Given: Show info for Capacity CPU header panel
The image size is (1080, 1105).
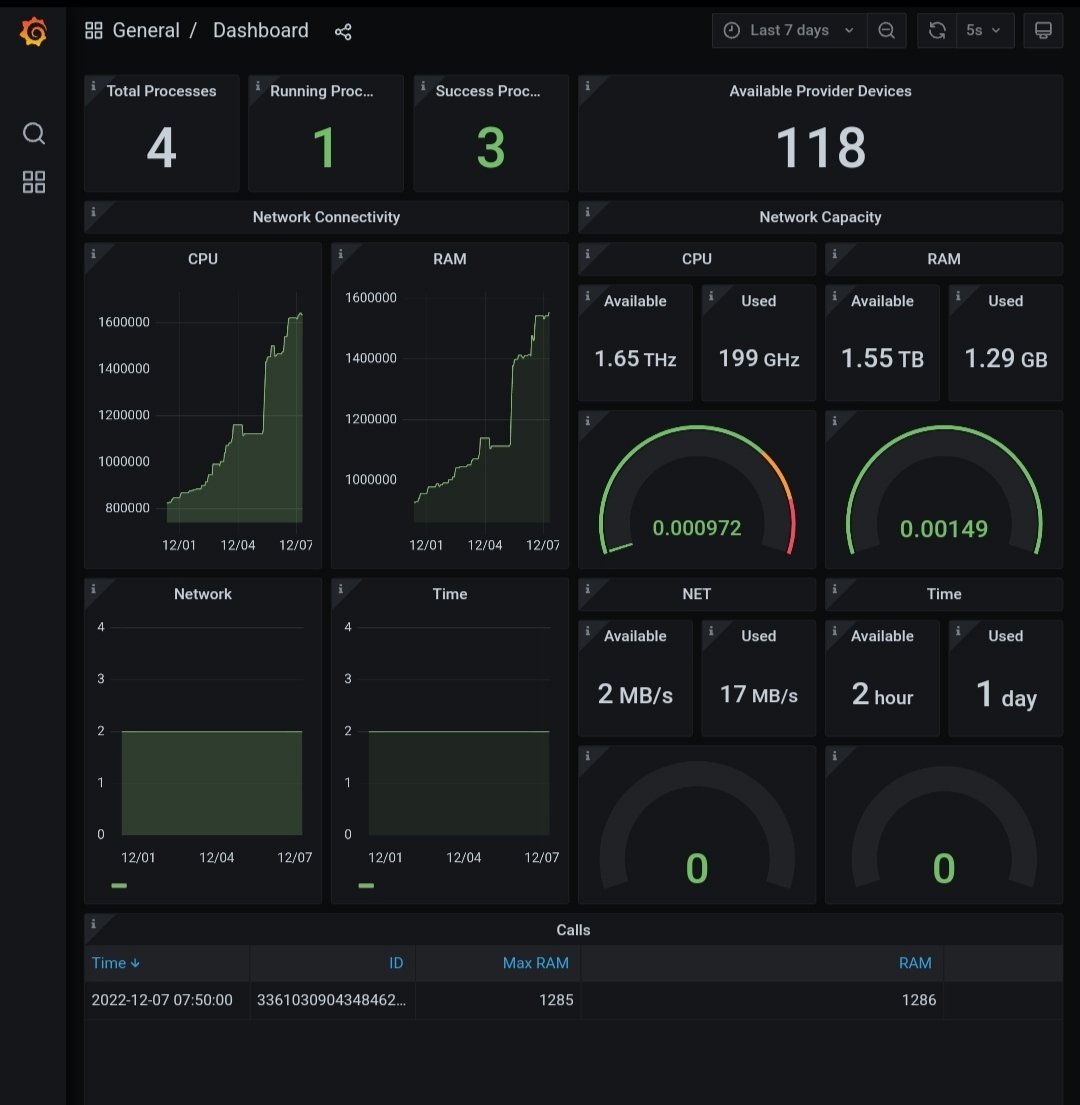Looking at the screenshot, I should (588, 253).
